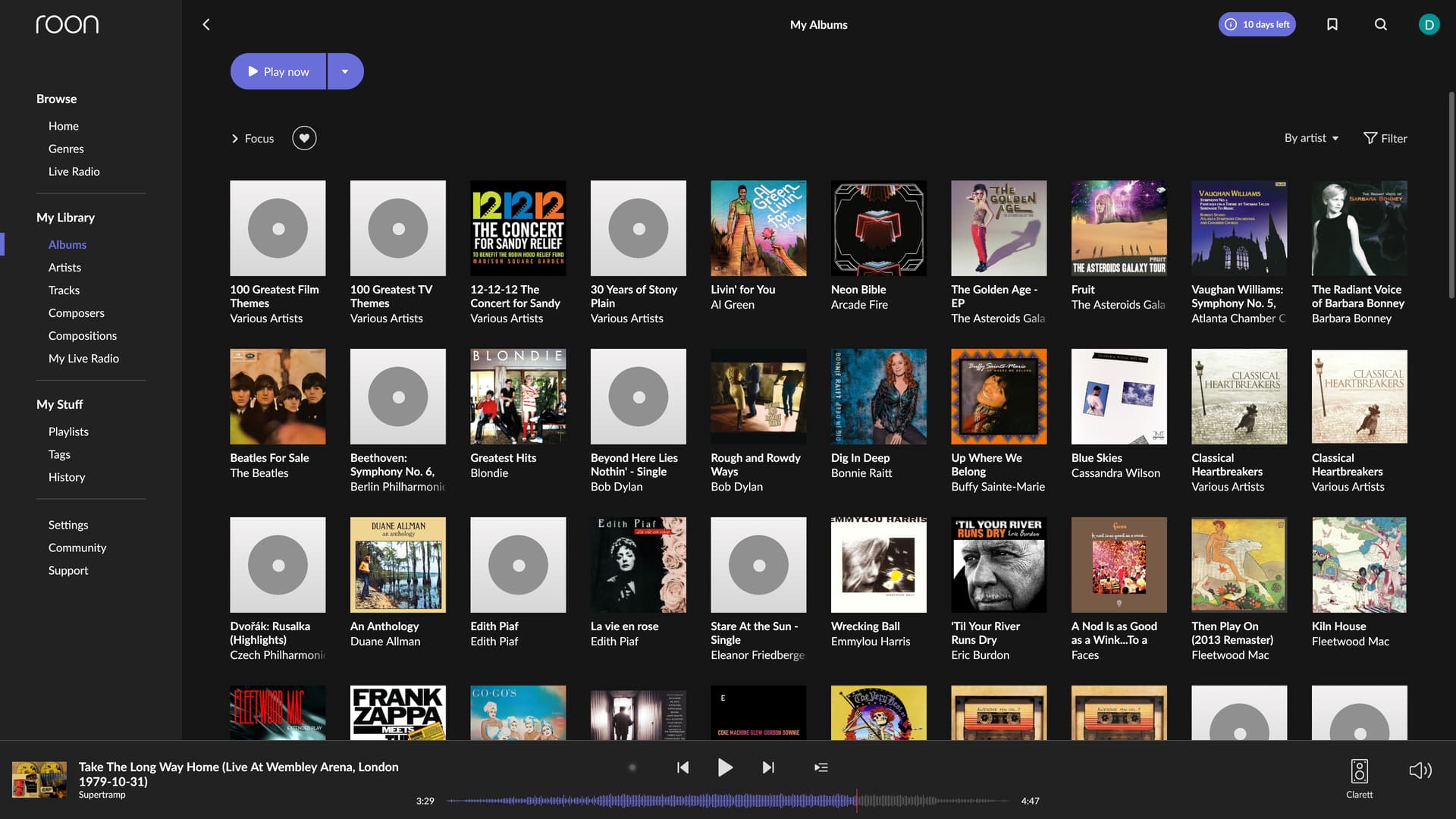Seek within the waveform progress bar
Viewport: 1456px width, 819px height.
tap(728, 801)
